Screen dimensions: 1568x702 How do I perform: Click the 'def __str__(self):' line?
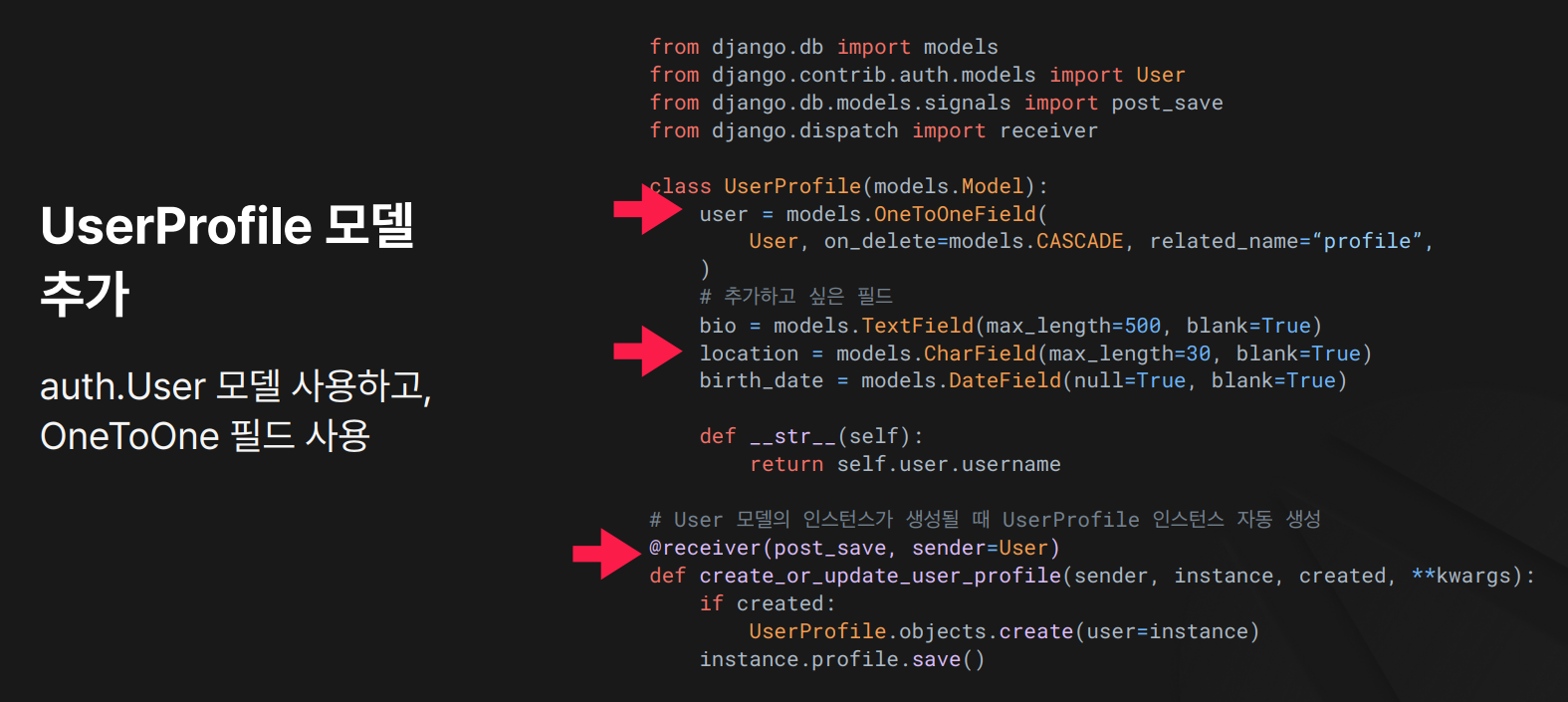point(810,436)
